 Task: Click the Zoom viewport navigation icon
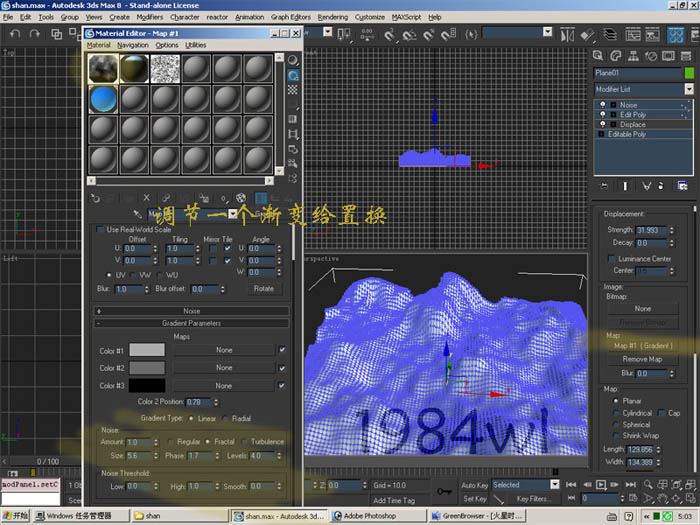tap(648, 484)
